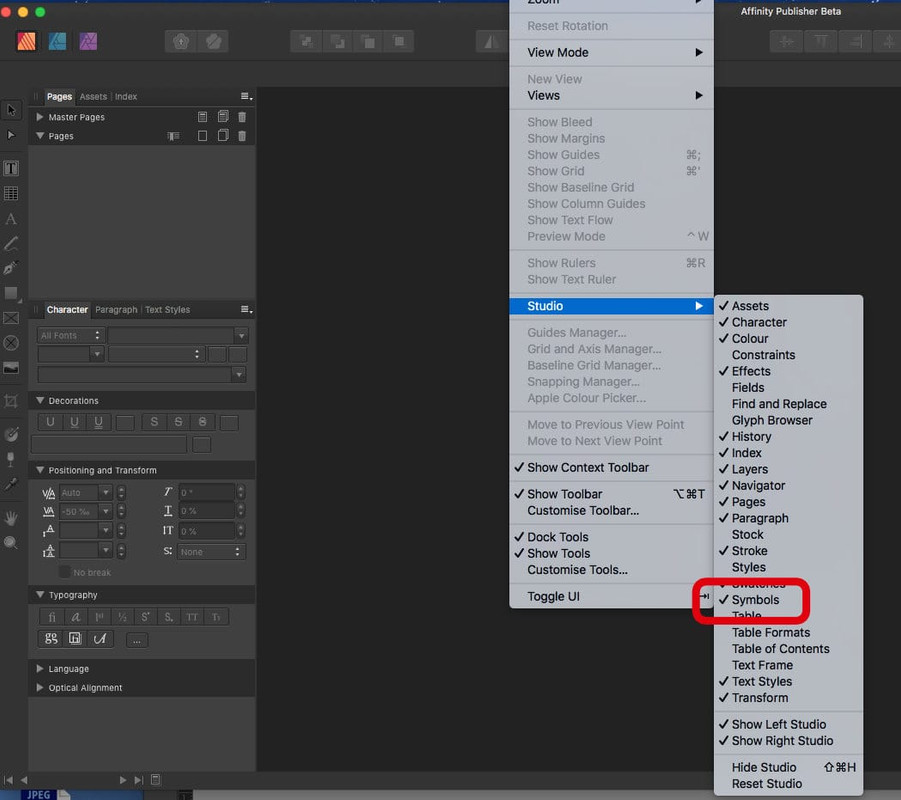Switch to Photo persona icon
This screenshot has height=800, width=901.
tap(88, 41)
